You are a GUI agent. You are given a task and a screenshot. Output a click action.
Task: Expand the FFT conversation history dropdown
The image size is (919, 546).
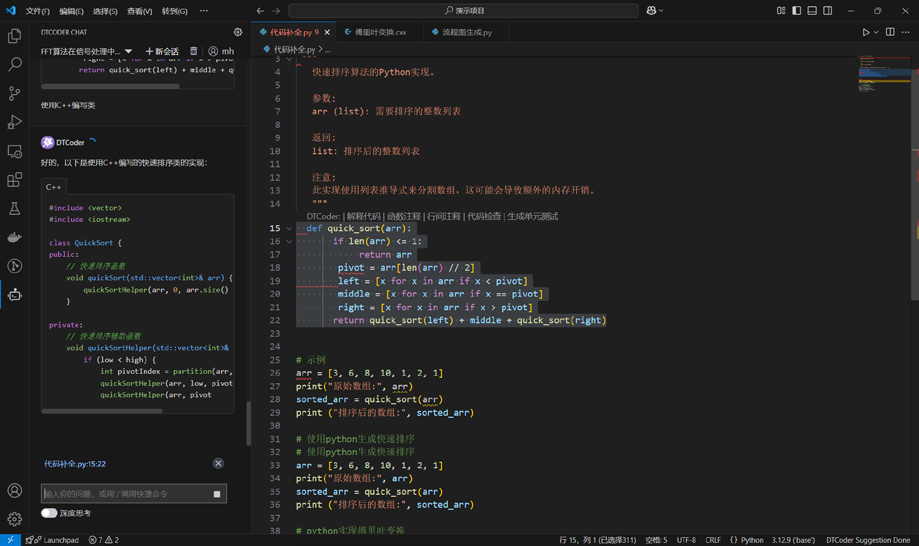[128, 51]
